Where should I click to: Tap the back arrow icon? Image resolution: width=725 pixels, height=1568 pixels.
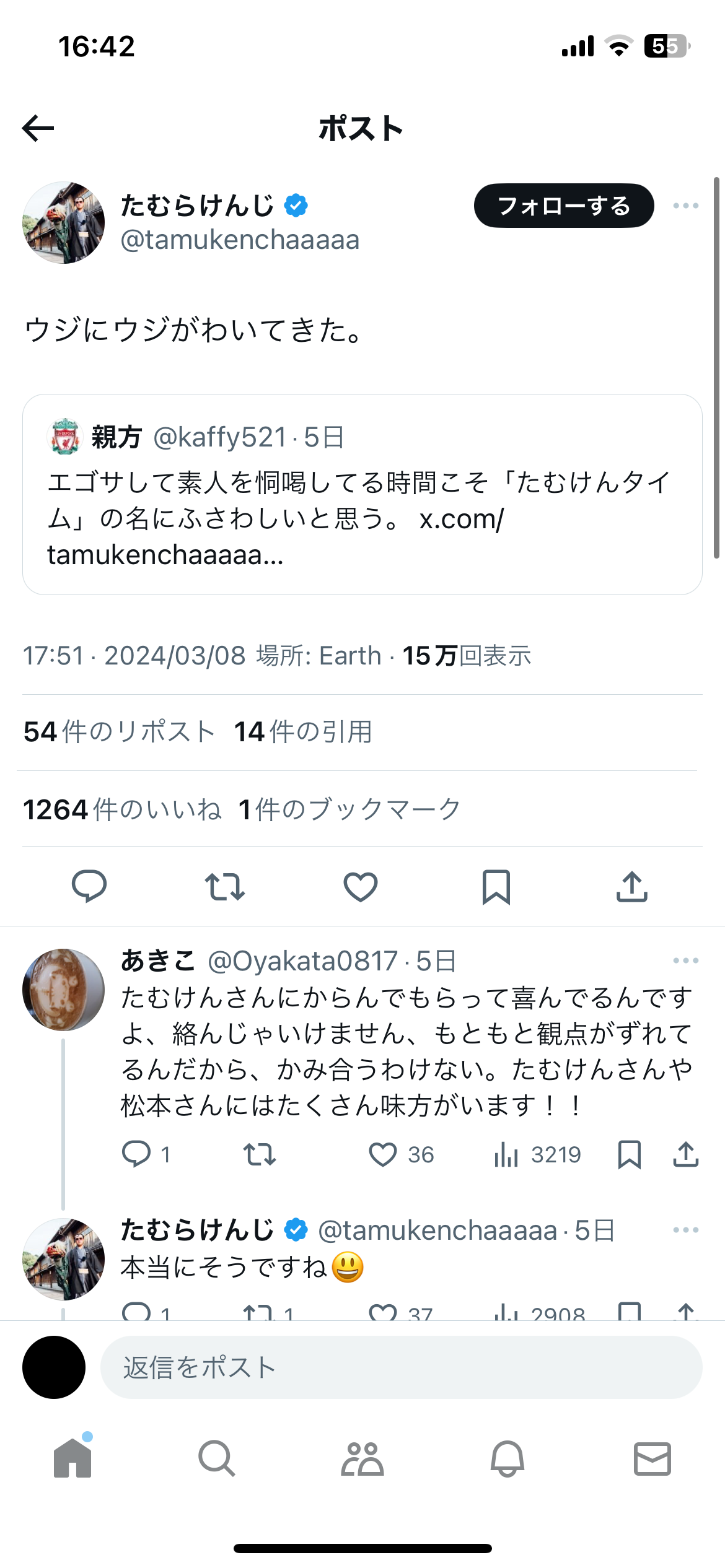tap(38, 128)
